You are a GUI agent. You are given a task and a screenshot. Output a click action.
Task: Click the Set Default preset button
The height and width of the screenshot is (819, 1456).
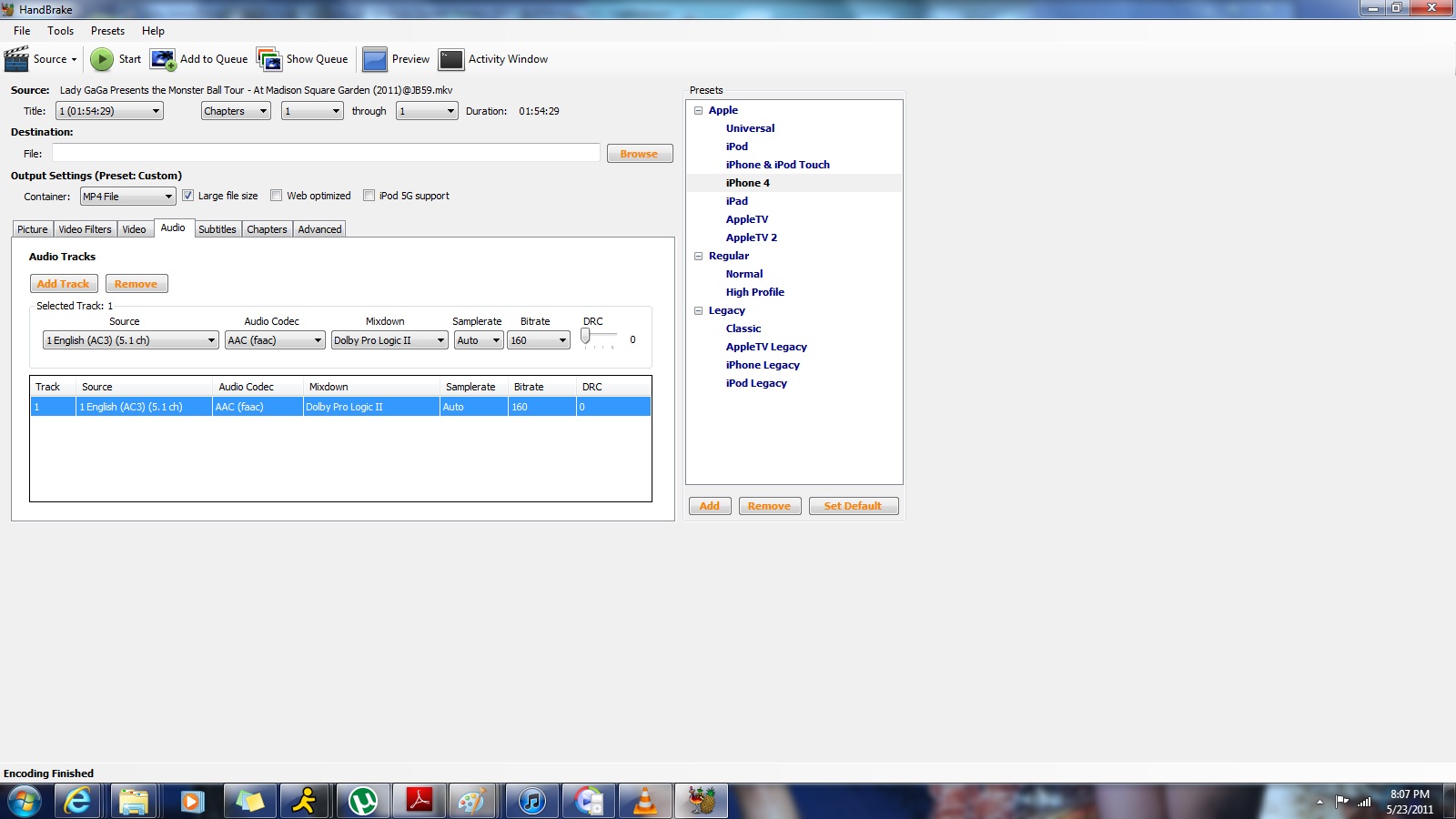[854, 506]
